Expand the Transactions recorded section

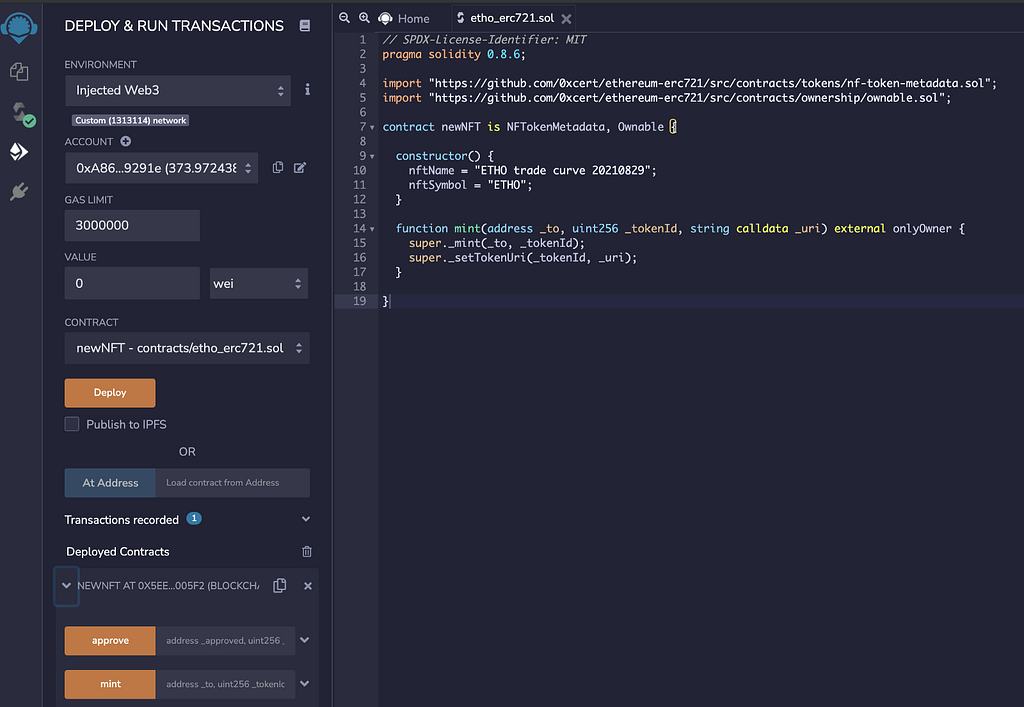pyautogui.click(x=306, y=520)
